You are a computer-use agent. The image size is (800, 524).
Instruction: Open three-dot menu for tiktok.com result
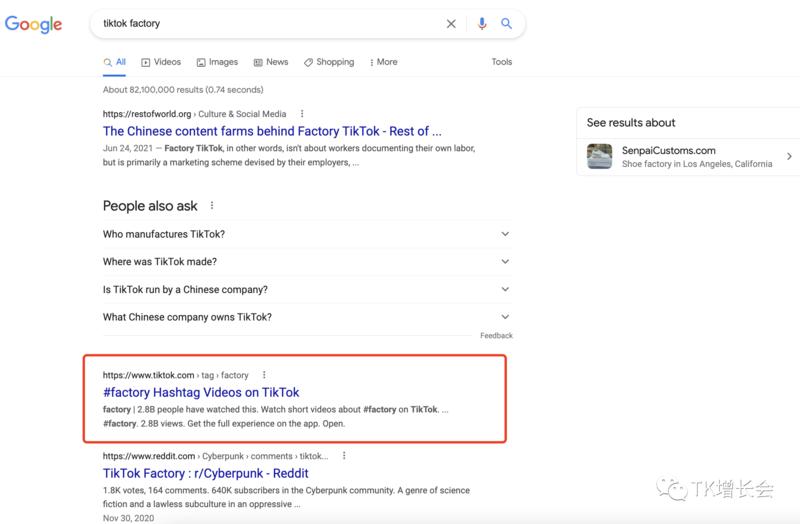pos(264,375)
